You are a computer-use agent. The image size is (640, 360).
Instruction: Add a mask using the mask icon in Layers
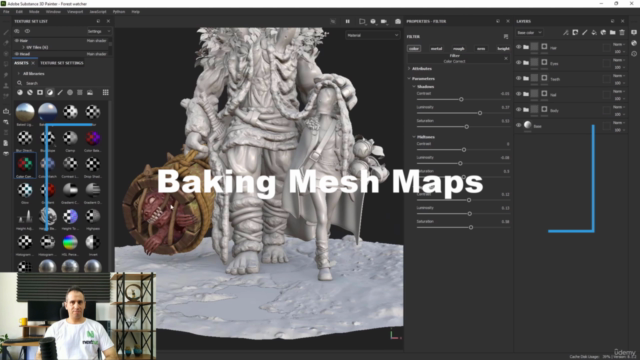[x=575, y=33]
